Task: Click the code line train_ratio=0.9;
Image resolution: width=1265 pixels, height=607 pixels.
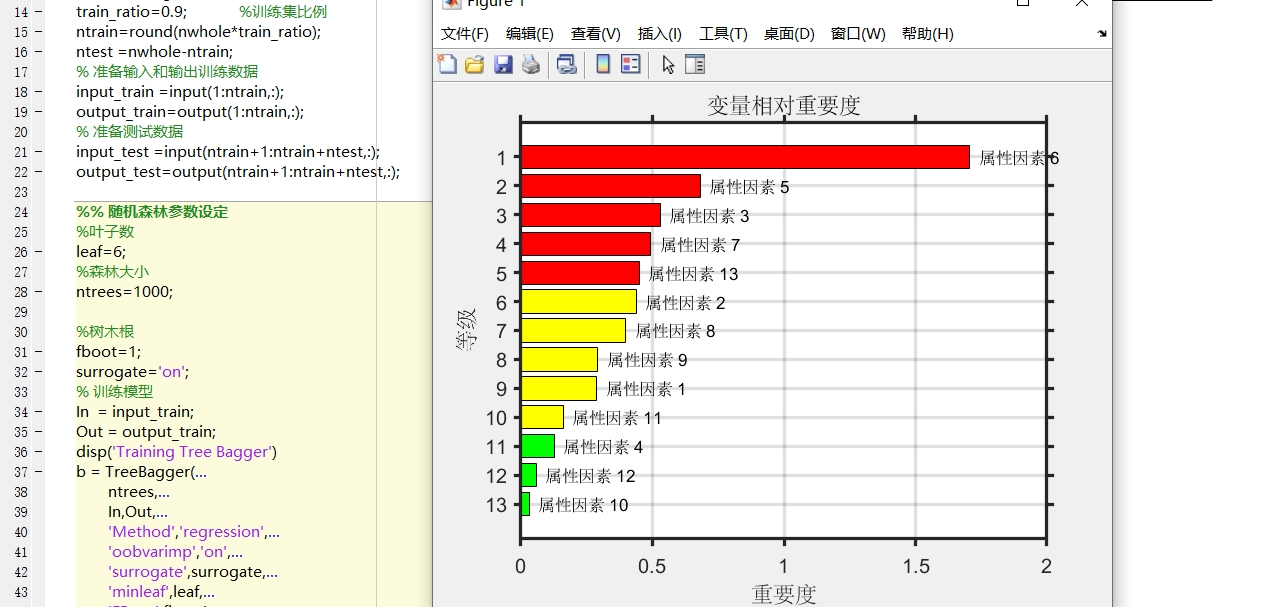Action: (131, 12)
